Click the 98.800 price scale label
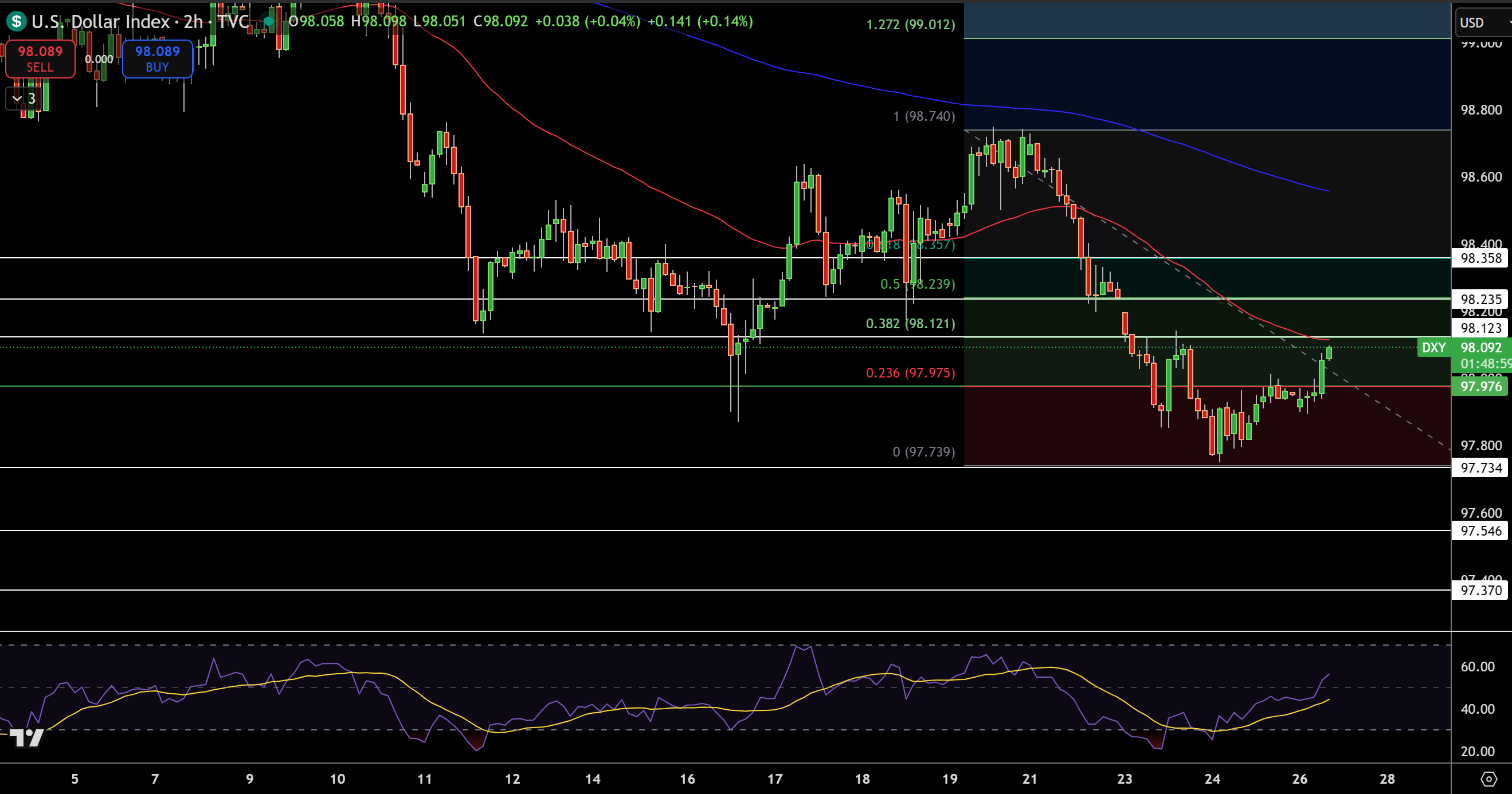Screen dimensions: 1512x794 [1481, 110]
